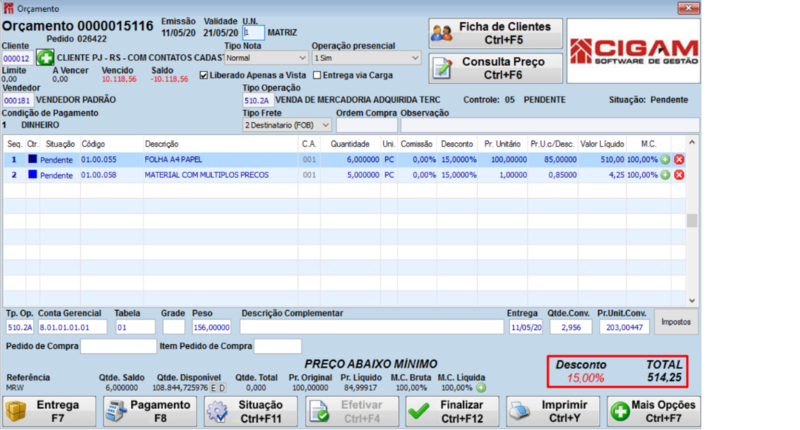Click the Descrição Complementar field
Viewport: 800px width, 430px height.
point(372,327)
